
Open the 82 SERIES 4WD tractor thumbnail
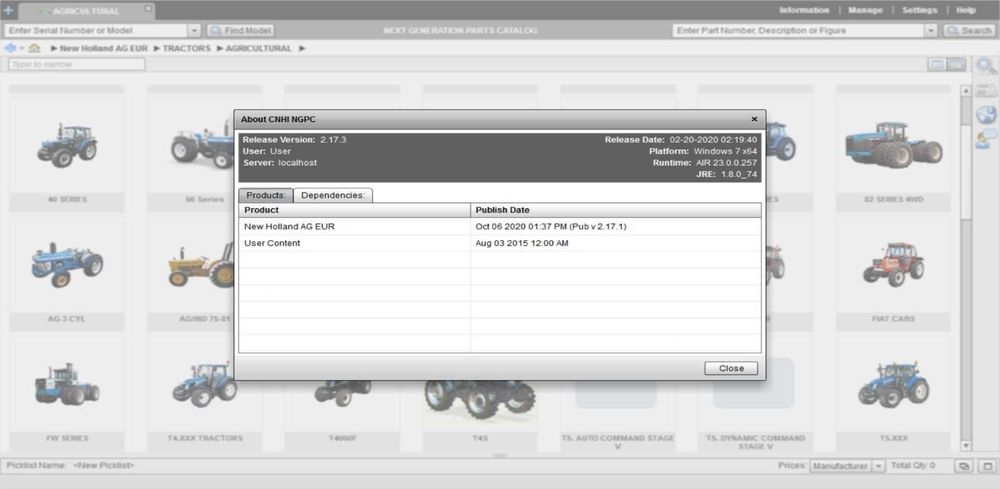893,145
